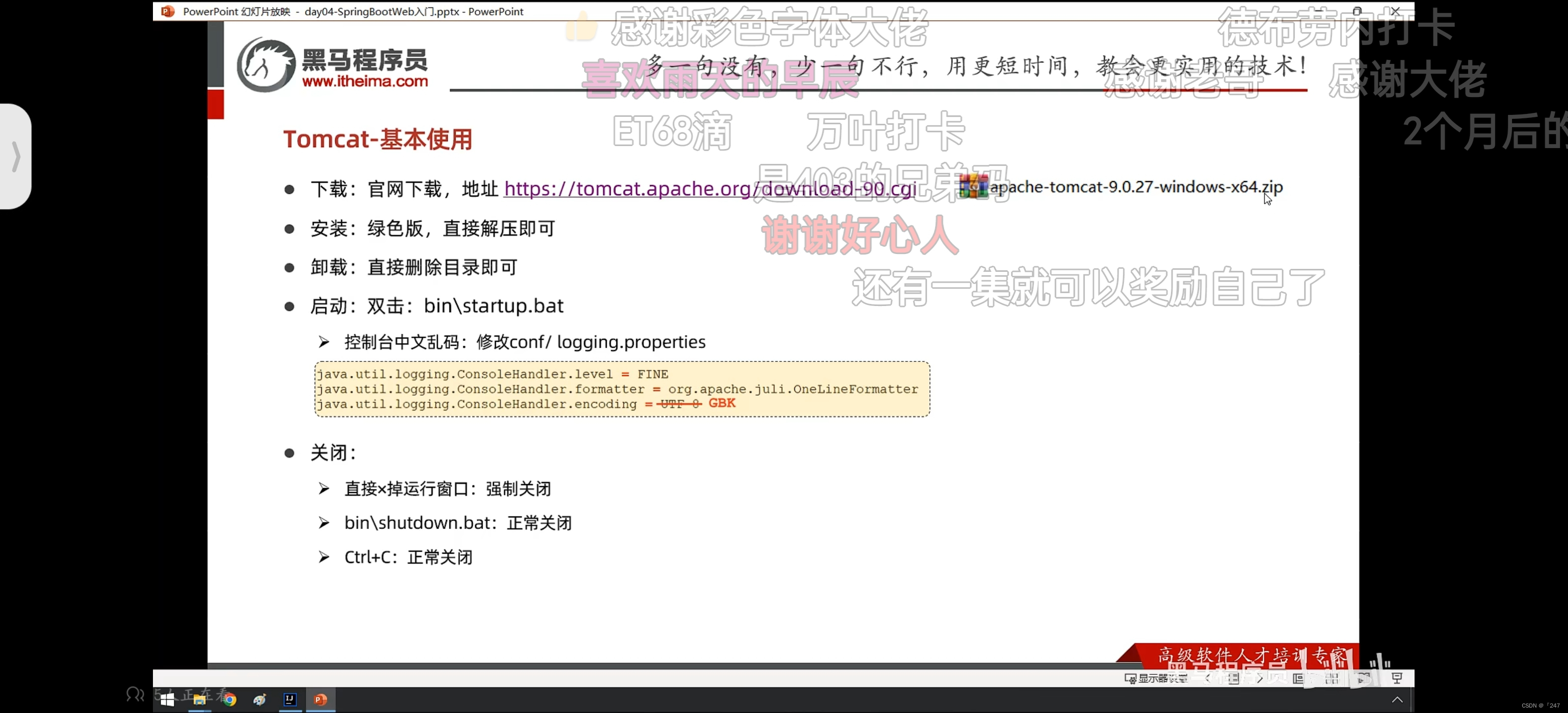Go to the previous slide arrow

coord(1208,678)
